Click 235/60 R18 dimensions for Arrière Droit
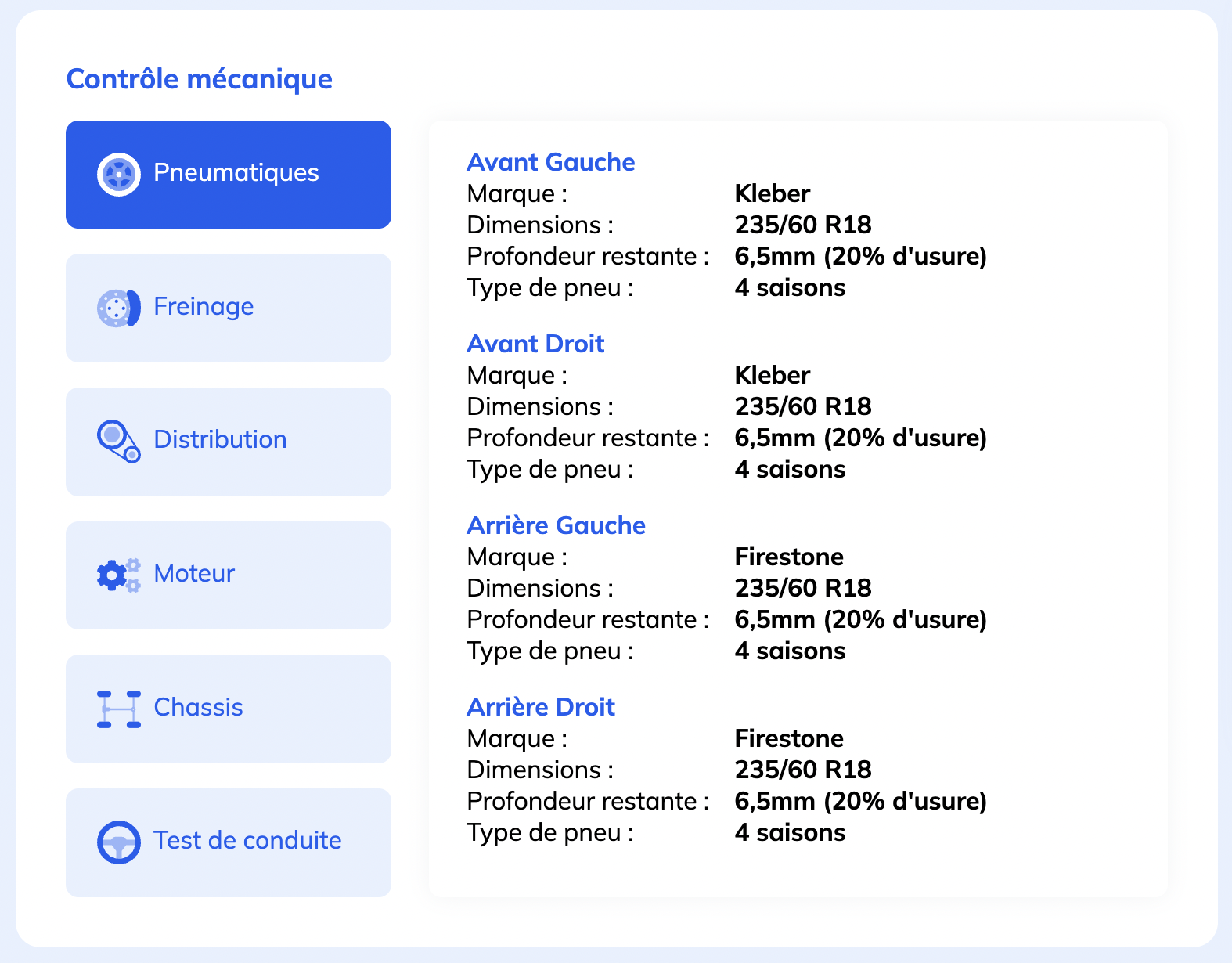1232x963 pixels. click(x=803, y=770)
